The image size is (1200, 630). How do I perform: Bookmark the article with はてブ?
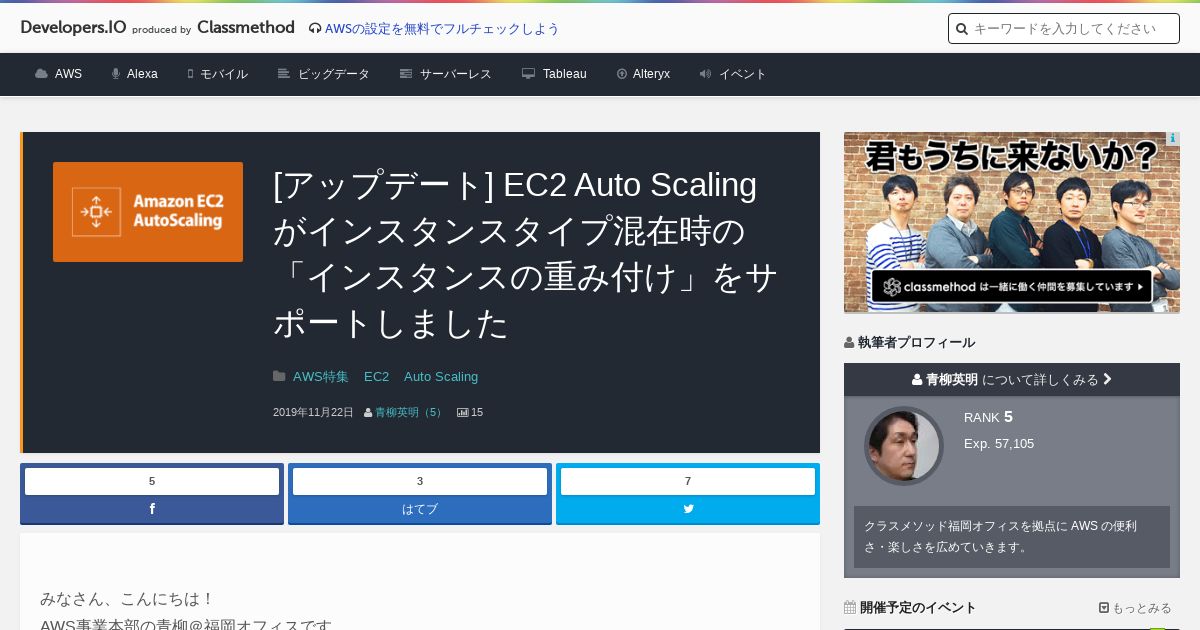tap(420, 509)
